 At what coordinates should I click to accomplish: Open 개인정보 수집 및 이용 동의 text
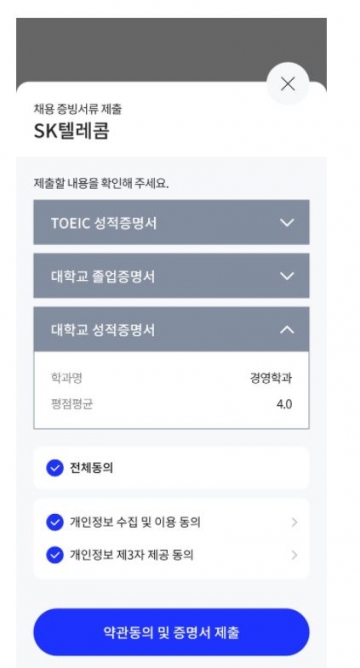[x=135, y=522]
